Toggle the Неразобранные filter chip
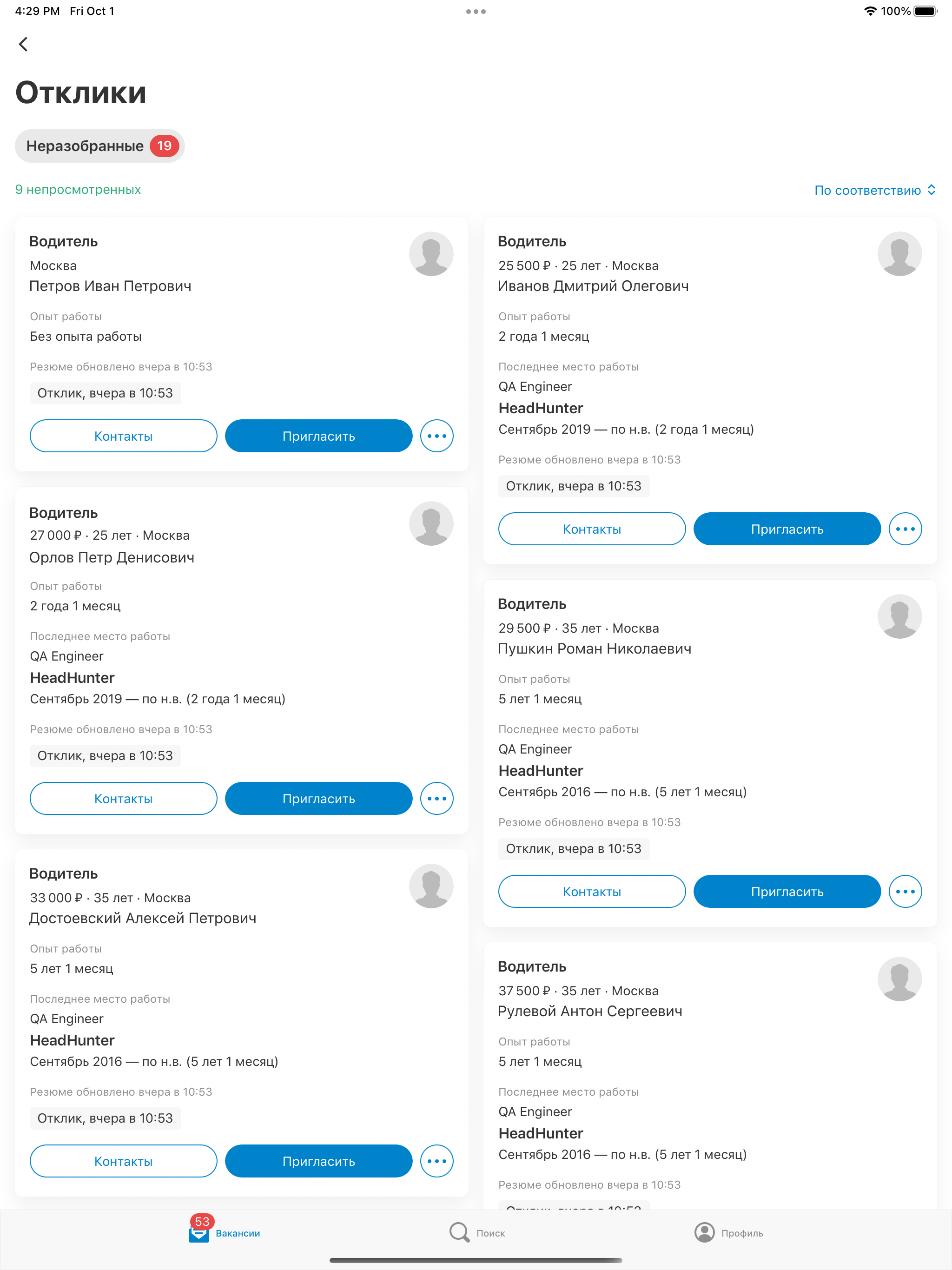Viewport: 952px width, 1270px height. [x=99, y=146]
